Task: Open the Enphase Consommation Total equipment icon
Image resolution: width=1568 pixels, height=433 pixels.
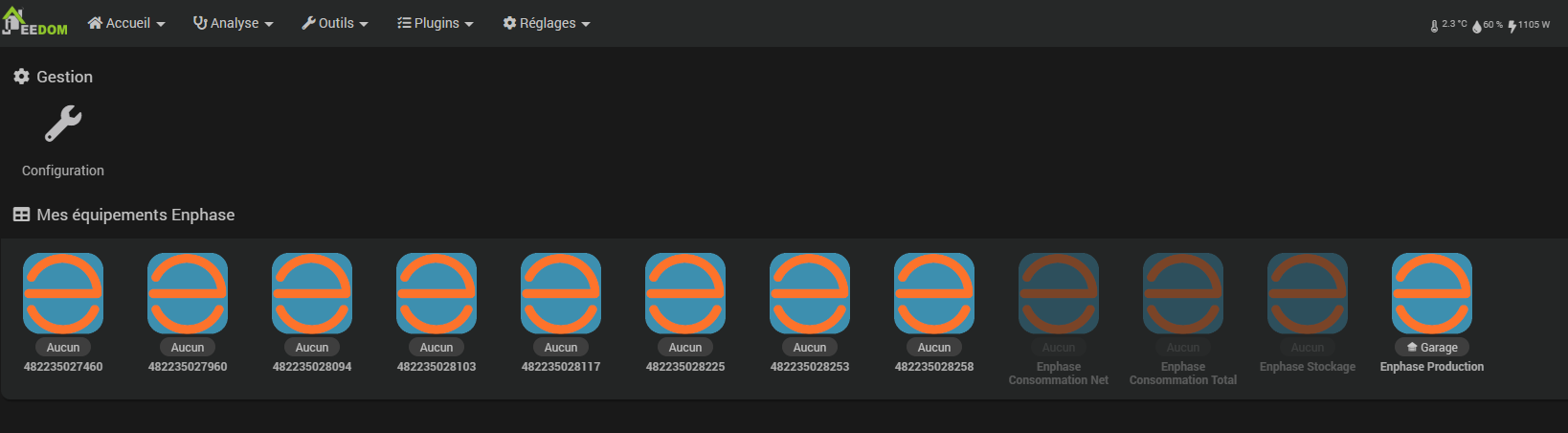Action: pyautogui.click(x=1183, y=293)
